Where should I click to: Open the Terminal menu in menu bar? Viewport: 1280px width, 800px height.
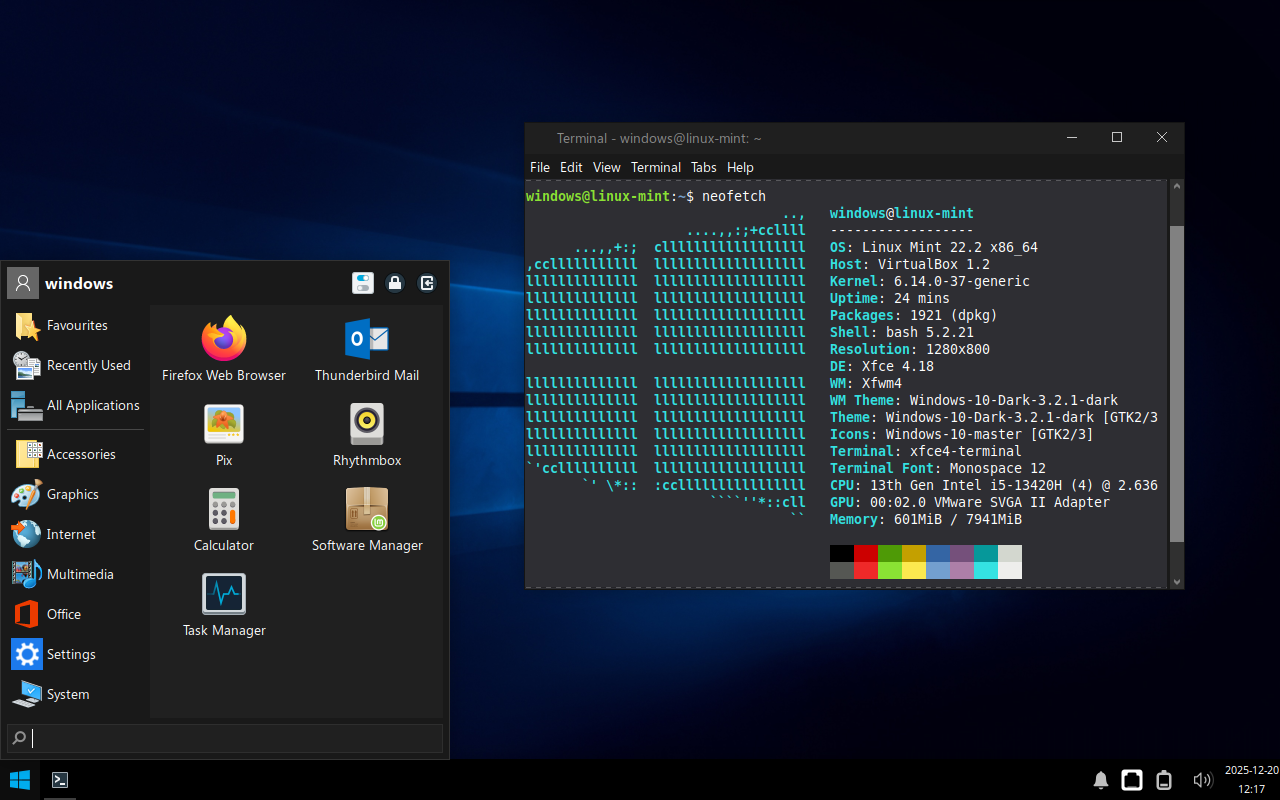pyautogui.click(x=655, y=167)
